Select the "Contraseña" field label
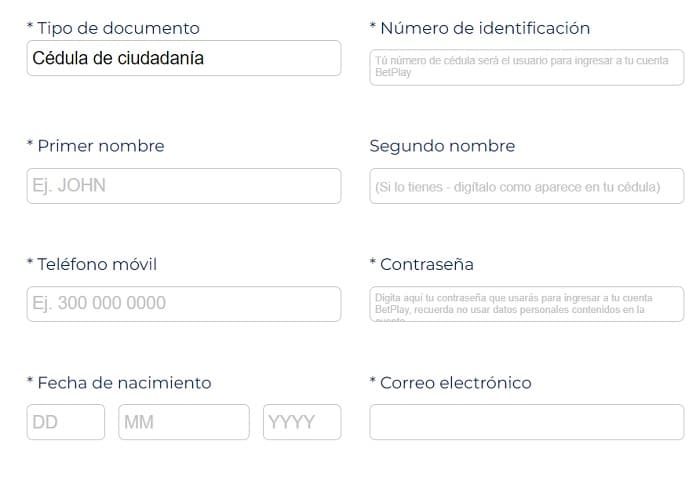The height and width of the screenshot is (481, 700). coord(427,264)
